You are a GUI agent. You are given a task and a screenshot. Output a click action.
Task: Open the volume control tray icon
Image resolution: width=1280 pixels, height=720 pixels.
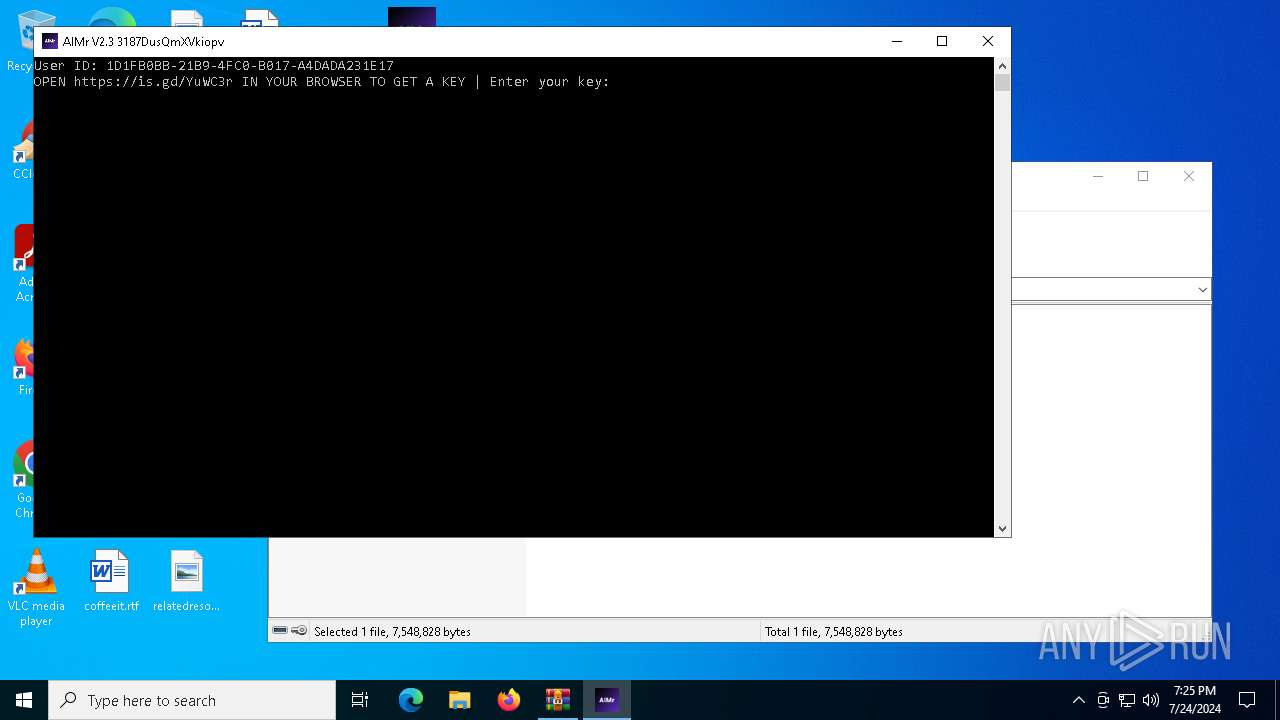[1151, 700]
